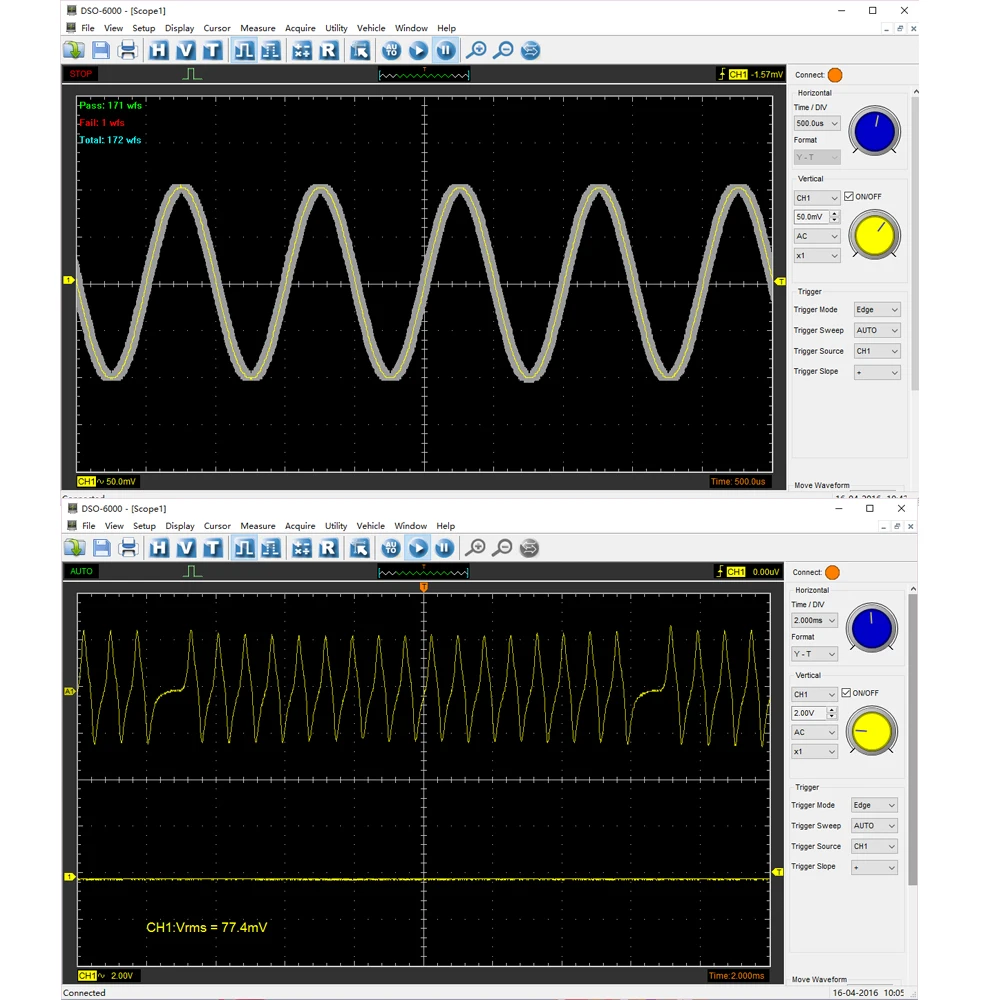The height and width of the screenshot is (1000, 1000).
Task: Click Print icon in bottom window toolbar
Action: tap(128, 548)
